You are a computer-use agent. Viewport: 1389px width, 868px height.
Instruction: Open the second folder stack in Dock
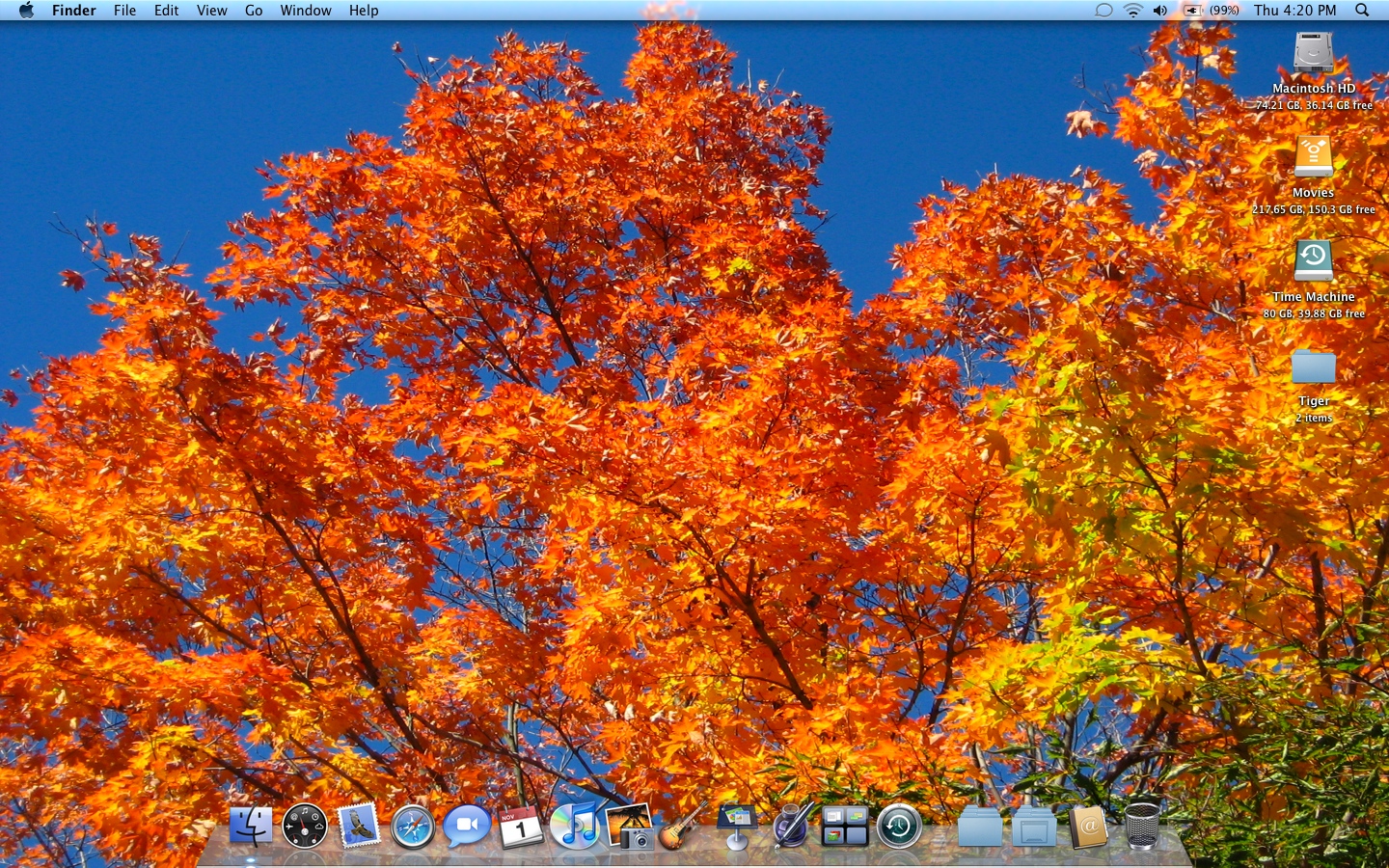click(x=1034, y=827)
